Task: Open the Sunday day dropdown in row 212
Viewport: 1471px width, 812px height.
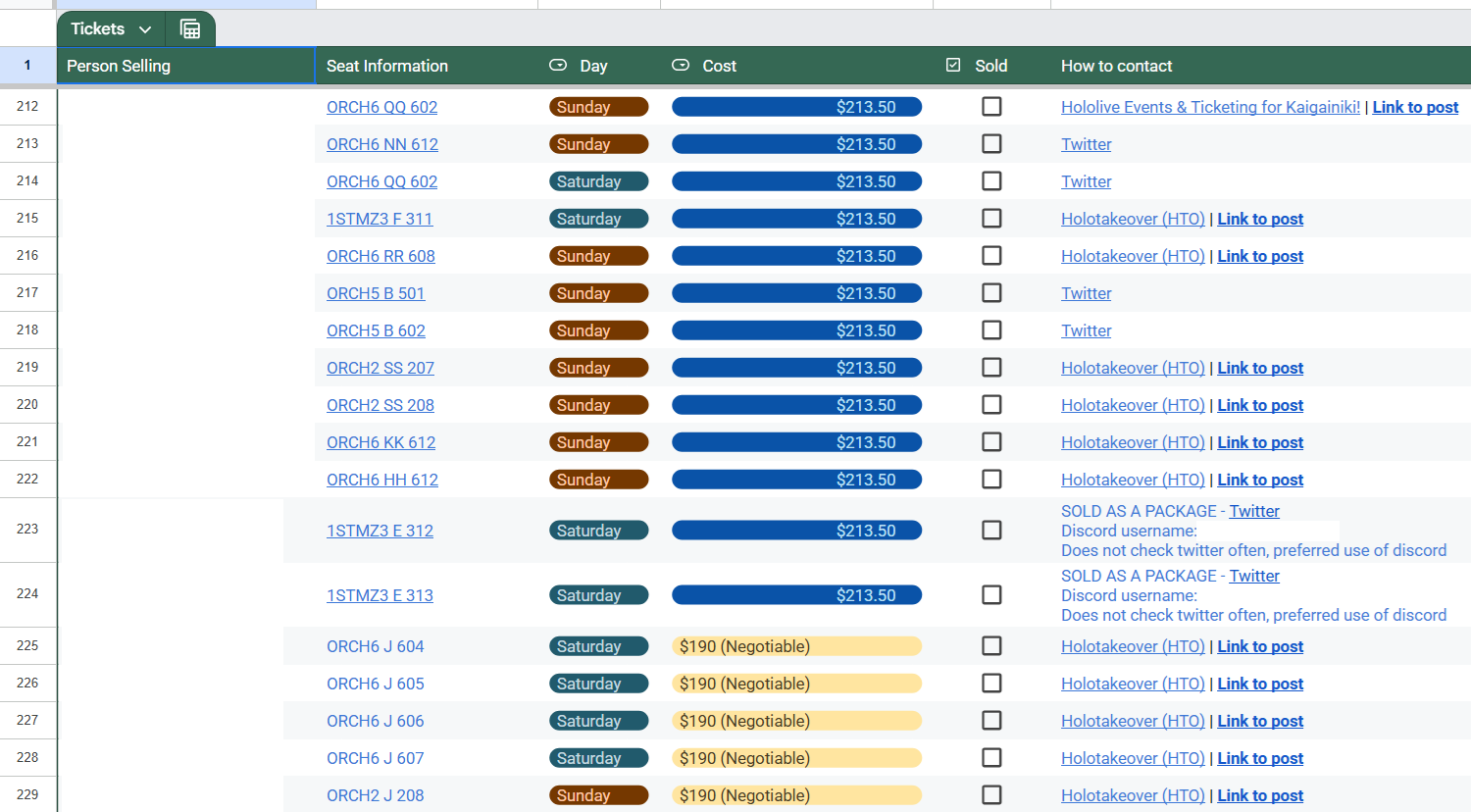Action: coord(598,107)
